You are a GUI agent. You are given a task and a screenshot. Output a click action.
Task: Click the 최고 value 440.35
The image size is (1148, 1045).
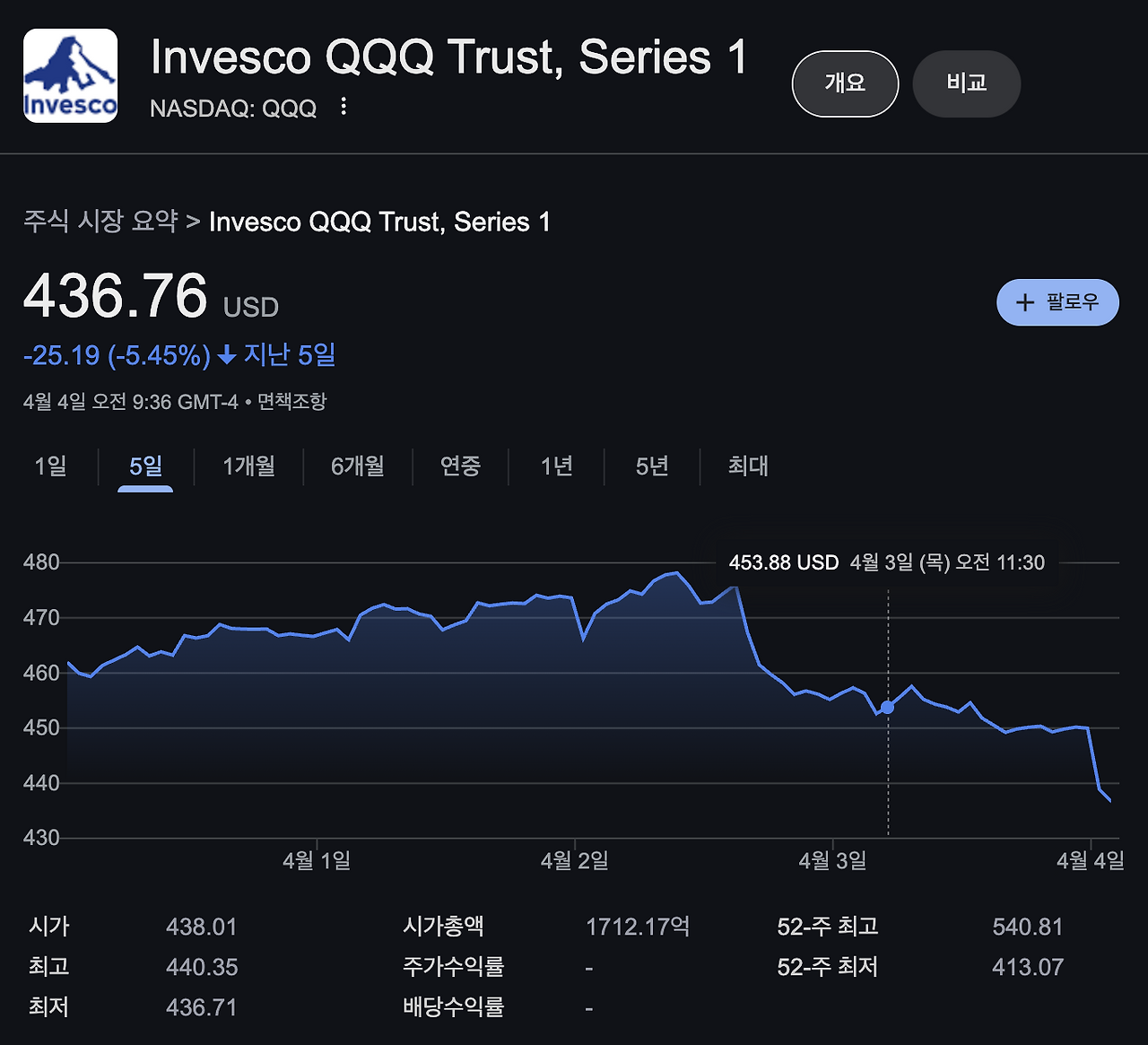pos(202,967)
